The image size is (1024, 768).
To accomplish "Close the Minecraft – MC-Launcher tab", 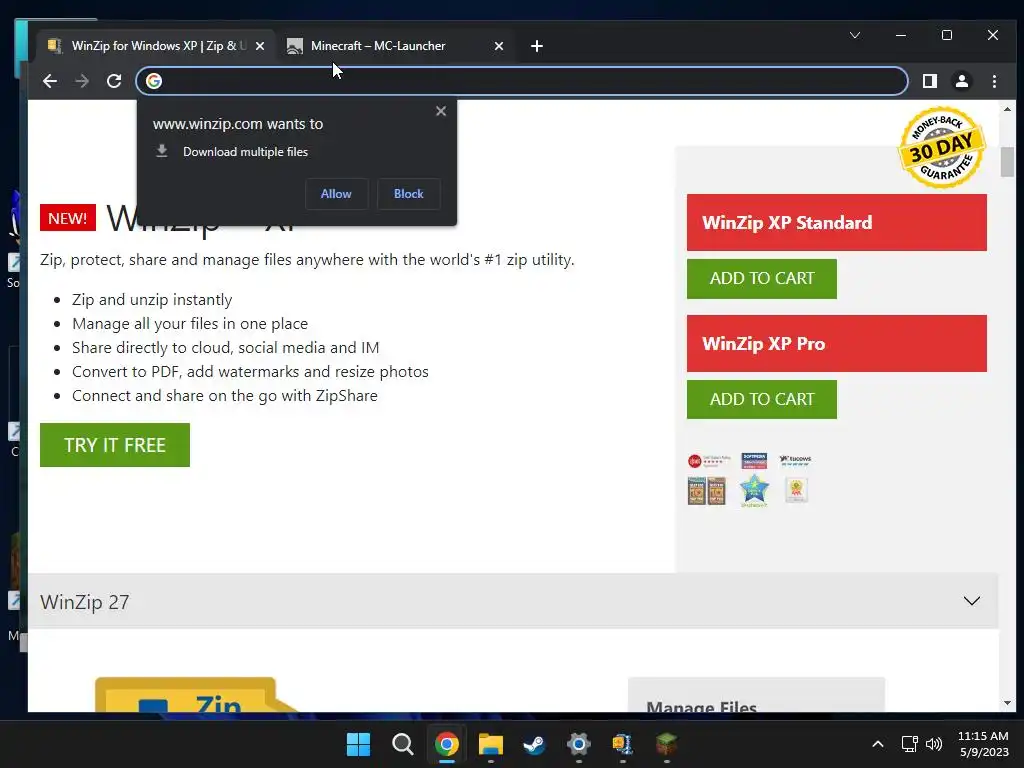I will click(x=499, y=46).
